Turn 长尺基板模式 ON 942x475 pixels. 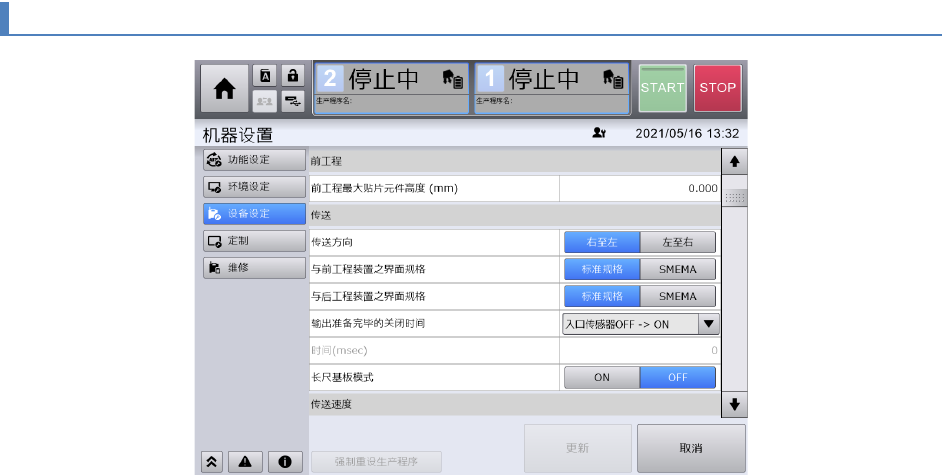602,377
